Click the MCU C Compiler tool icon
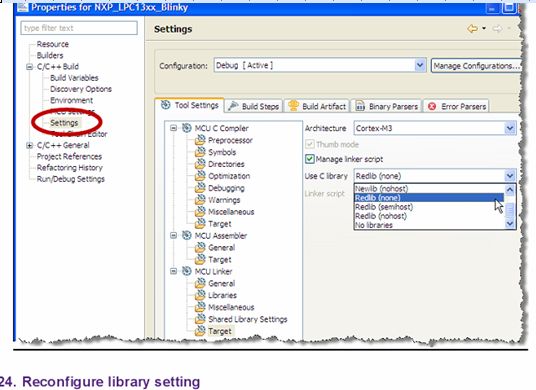Image resolution: width=536 pixels, height=390 pixels. (x=187, y=128)
